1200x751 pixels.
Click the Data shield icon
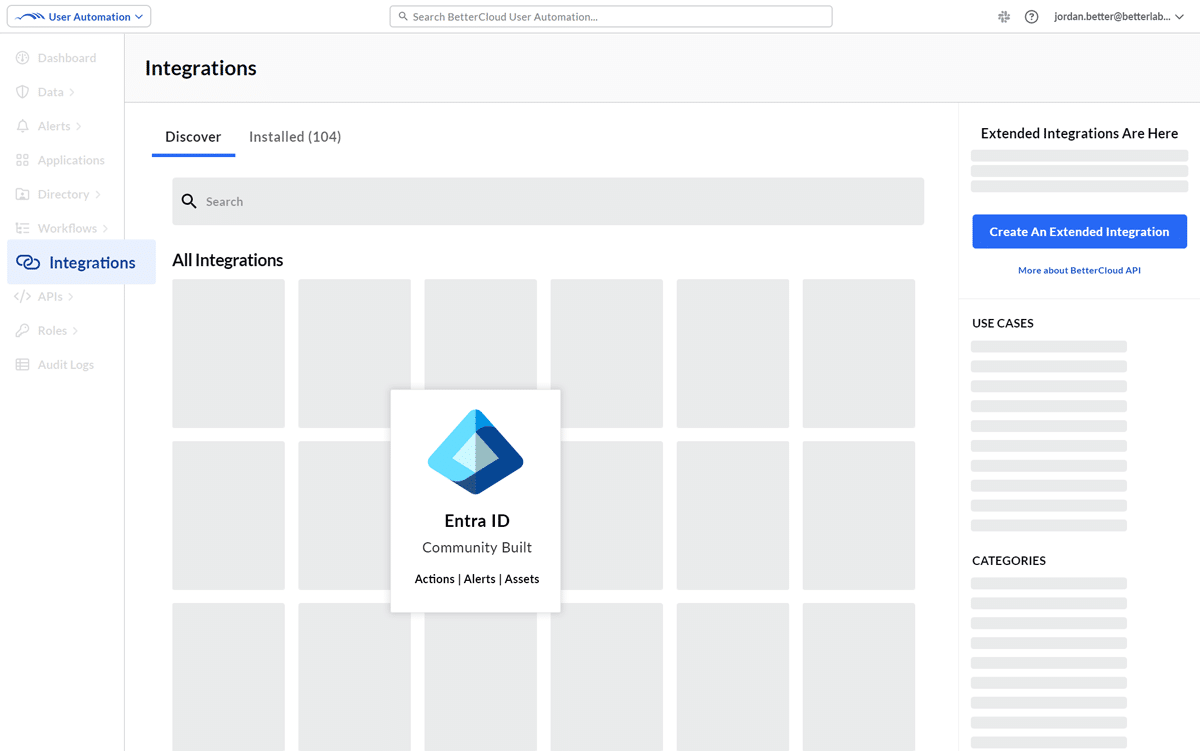tap(22, 92)
